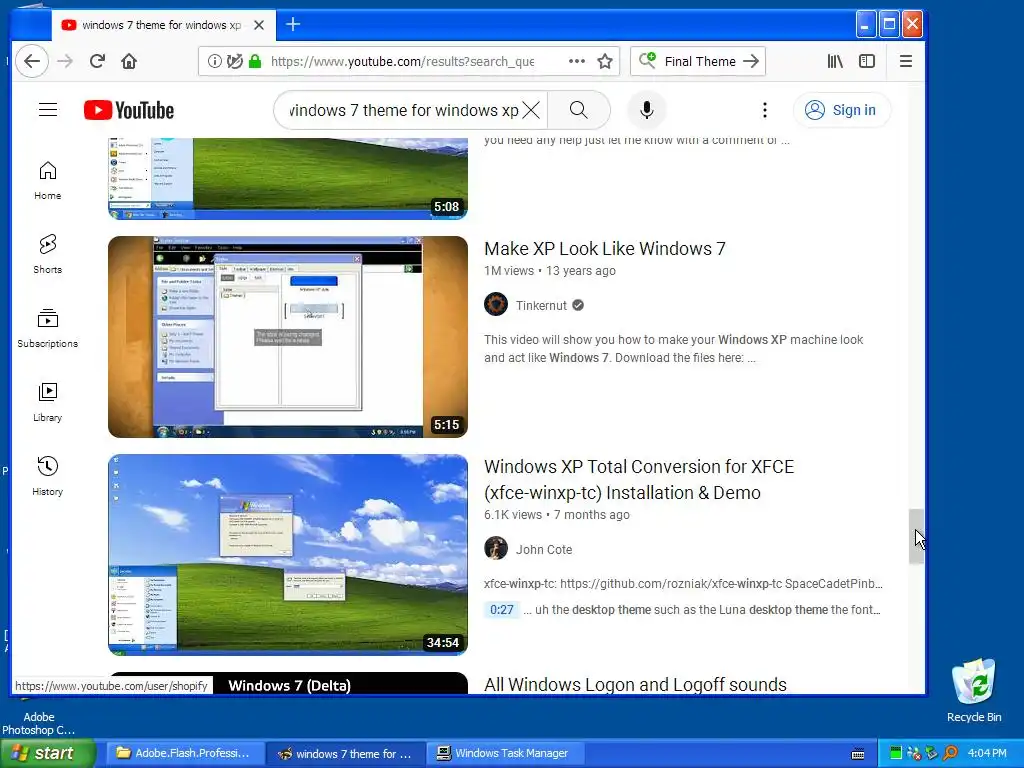Open Shorts in the YouTube sidebar
Screen dimensions: 1024x768
point(48,254)
